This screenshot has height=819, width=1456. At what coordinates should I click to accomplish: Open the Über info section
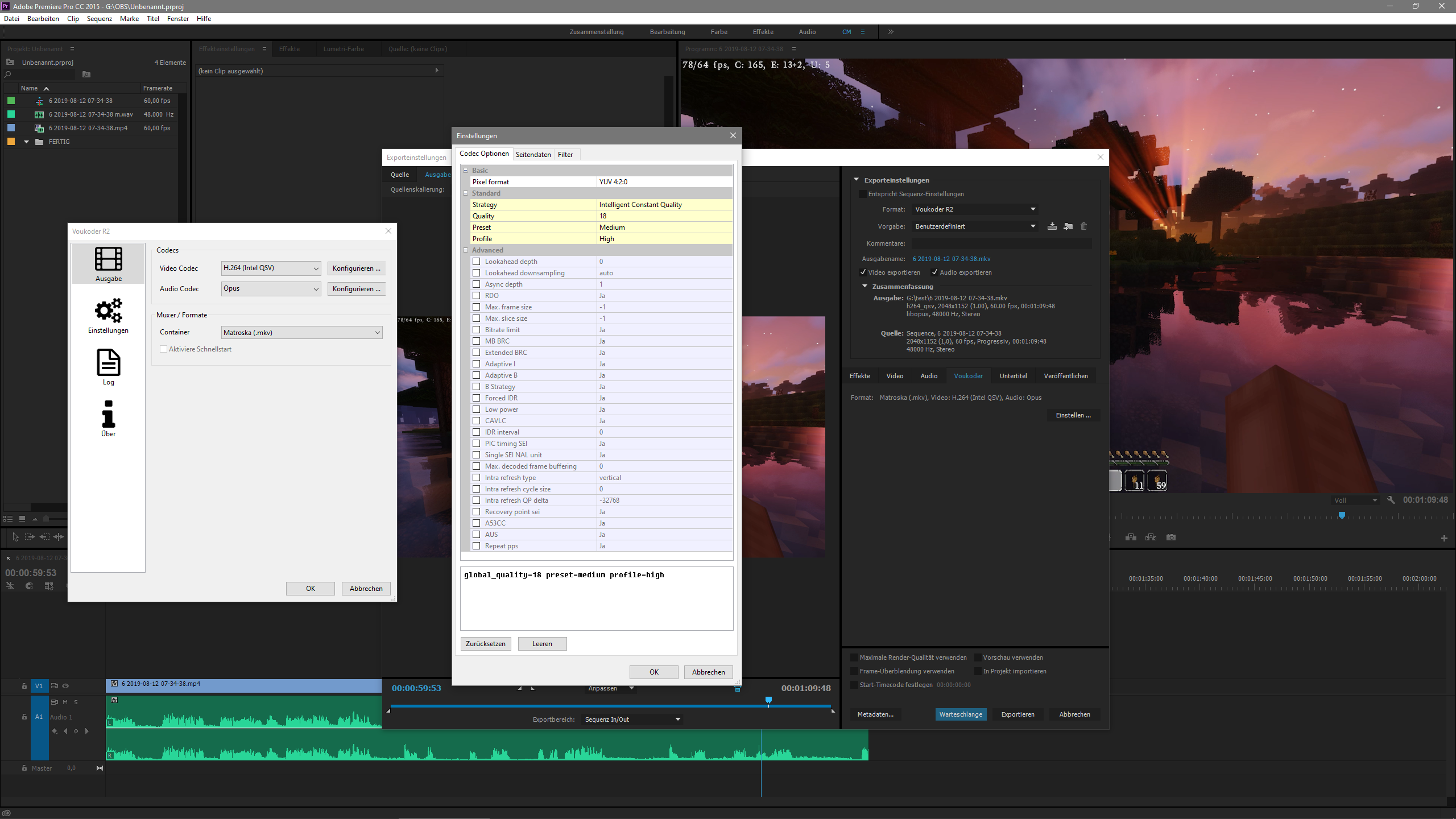108,418
